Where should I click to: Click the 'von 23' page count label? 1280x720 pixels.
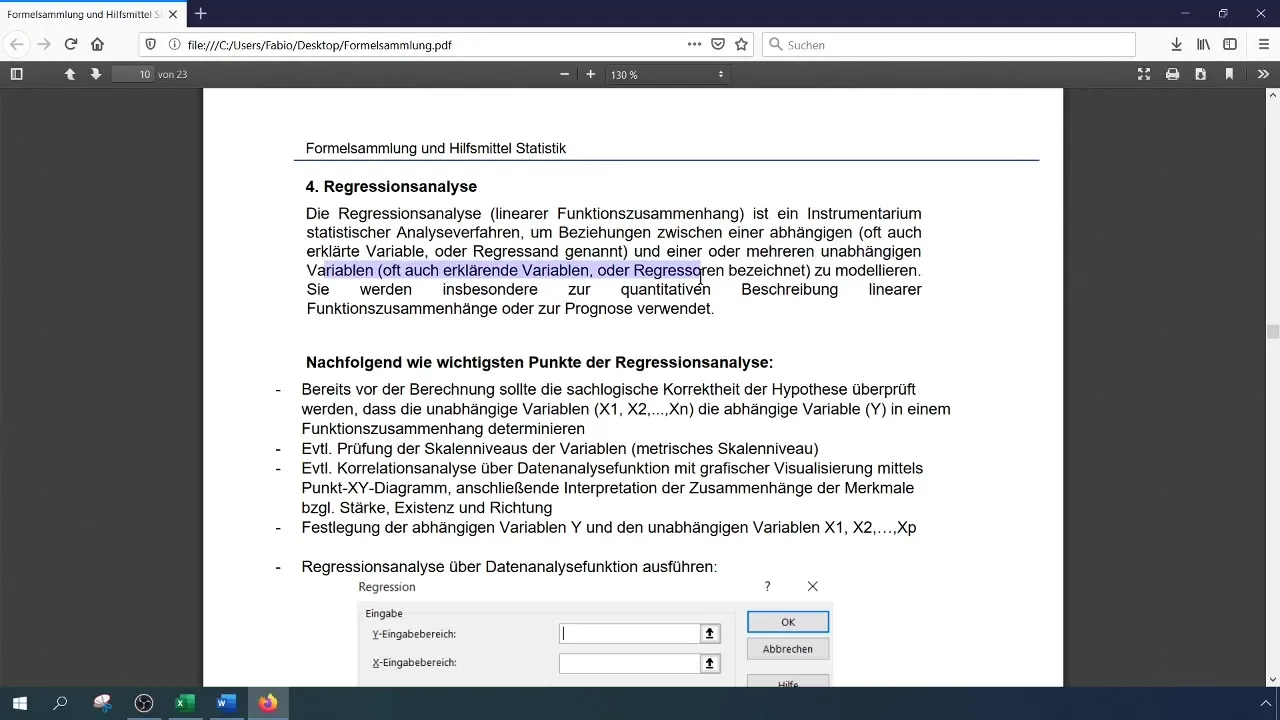[172, 75]
